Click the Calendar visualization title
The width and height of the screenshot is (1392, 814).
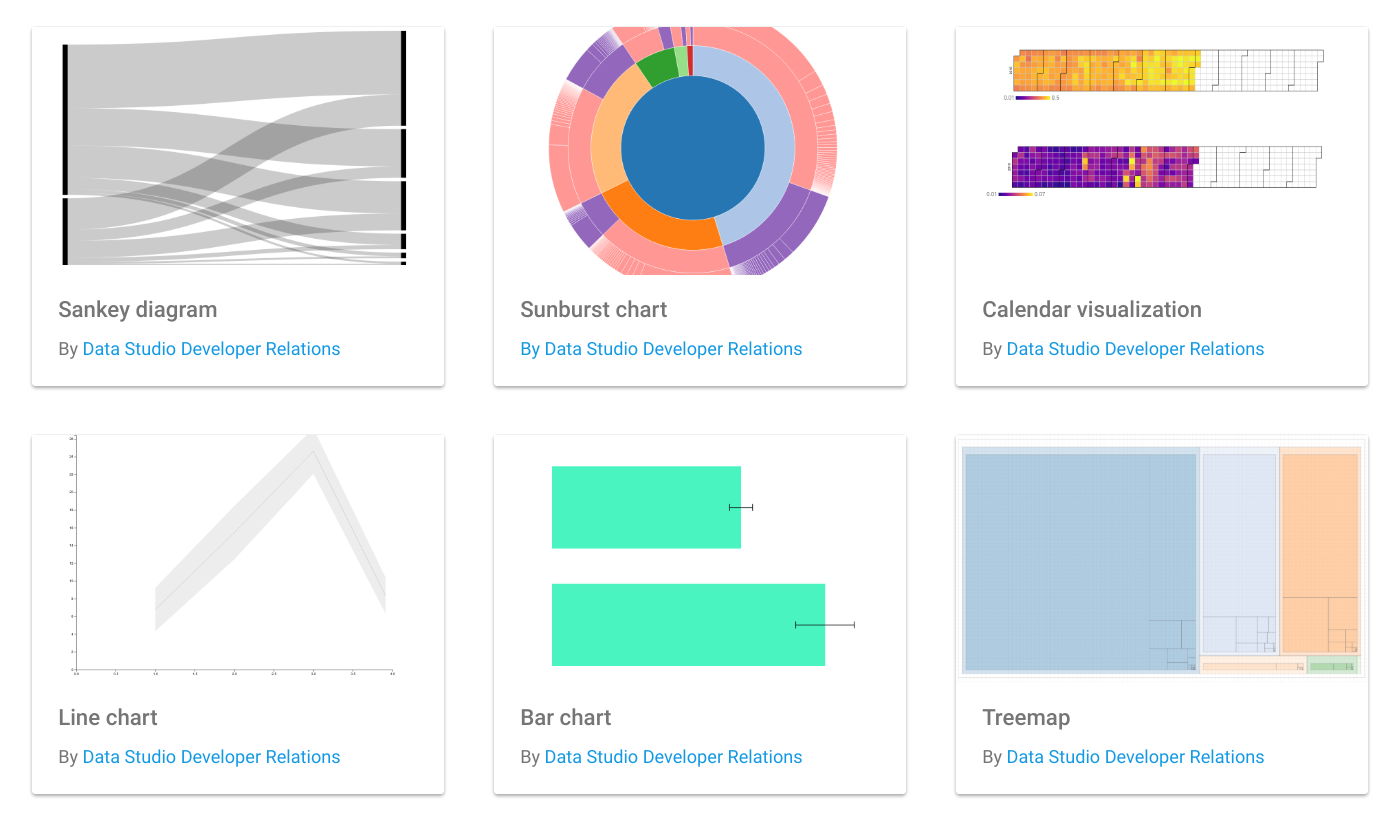point(1092,310)
